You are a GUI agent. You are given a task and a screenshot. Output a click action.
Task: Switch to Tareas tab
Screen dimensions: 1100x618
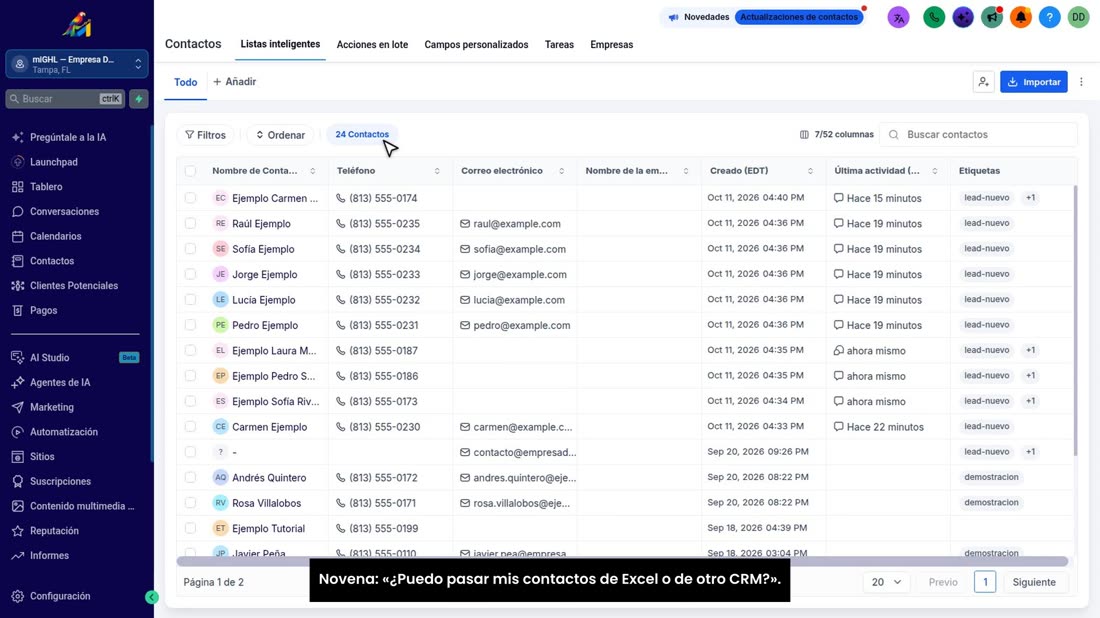pyautogui.click(x=559, y=44)
